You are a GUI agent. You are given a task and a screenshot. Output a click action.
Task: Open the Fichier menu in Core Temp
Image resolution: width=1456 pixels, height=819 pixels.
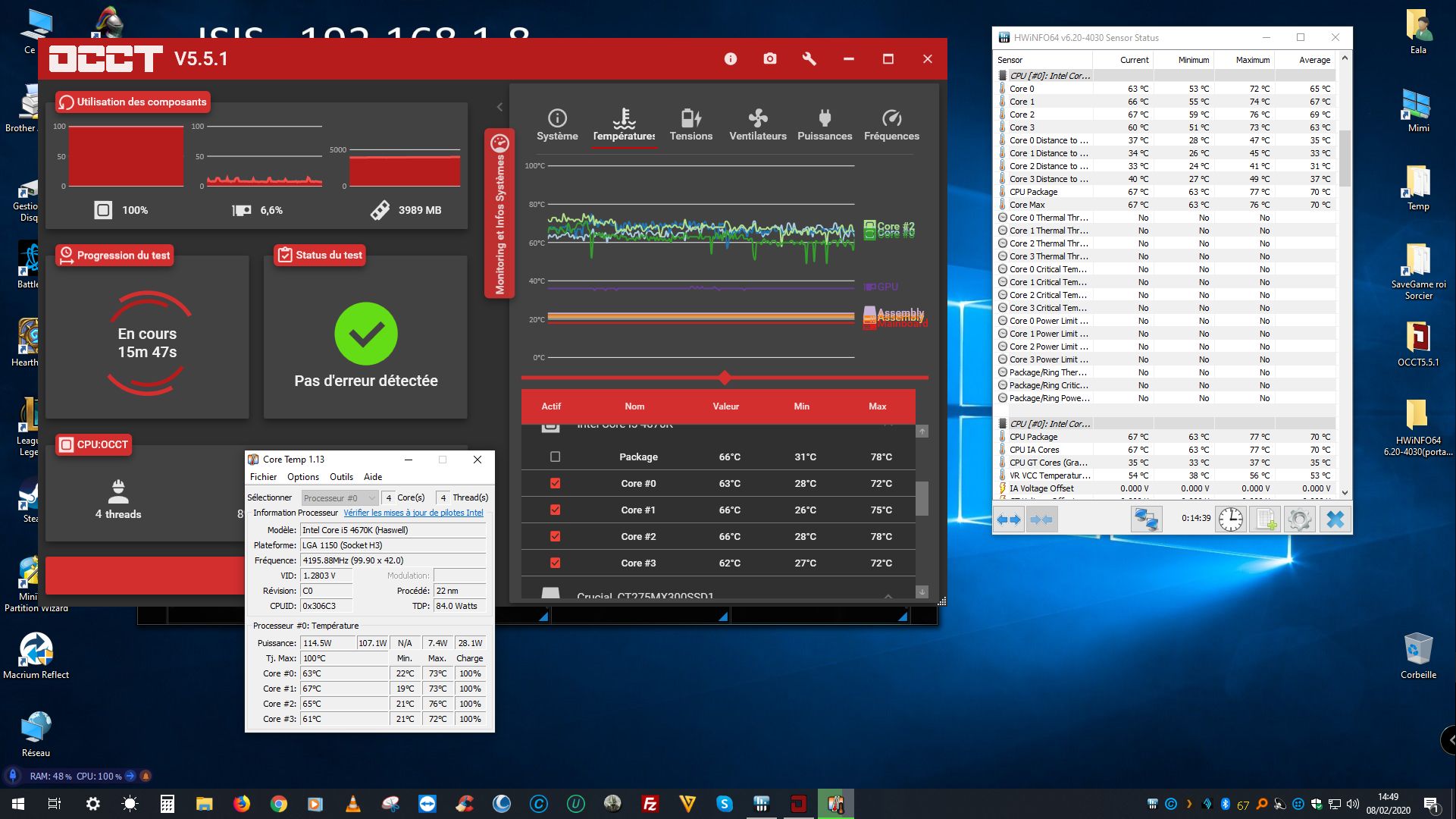pyautogui.click(x=263, y=477)
